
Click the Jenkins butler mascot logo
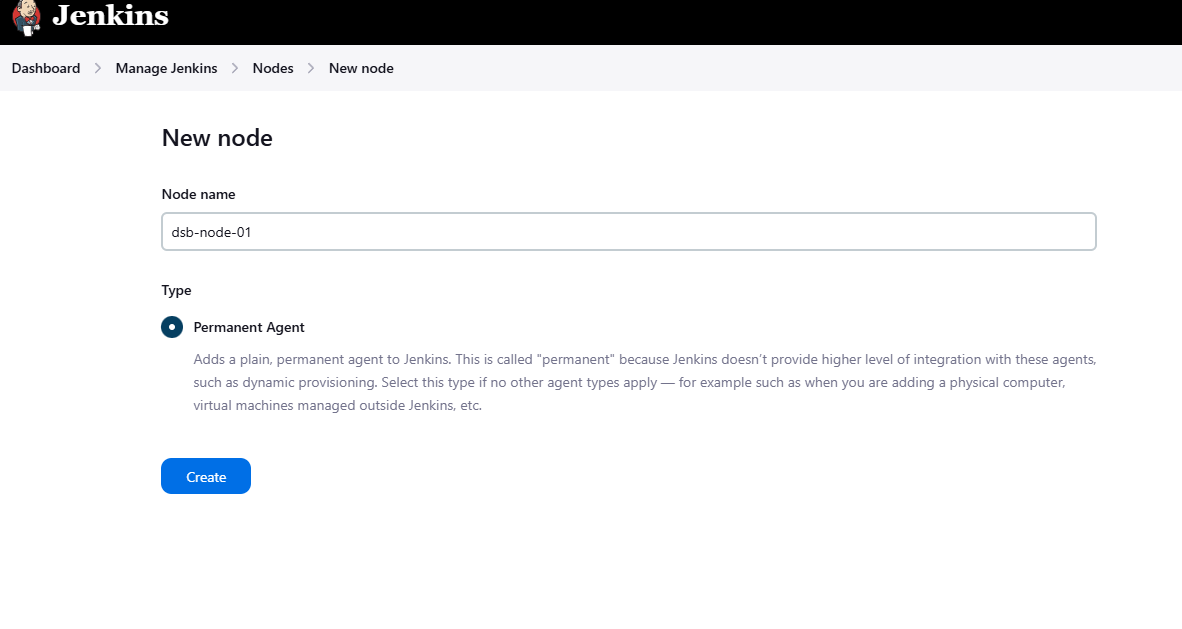tap(26, 17)
